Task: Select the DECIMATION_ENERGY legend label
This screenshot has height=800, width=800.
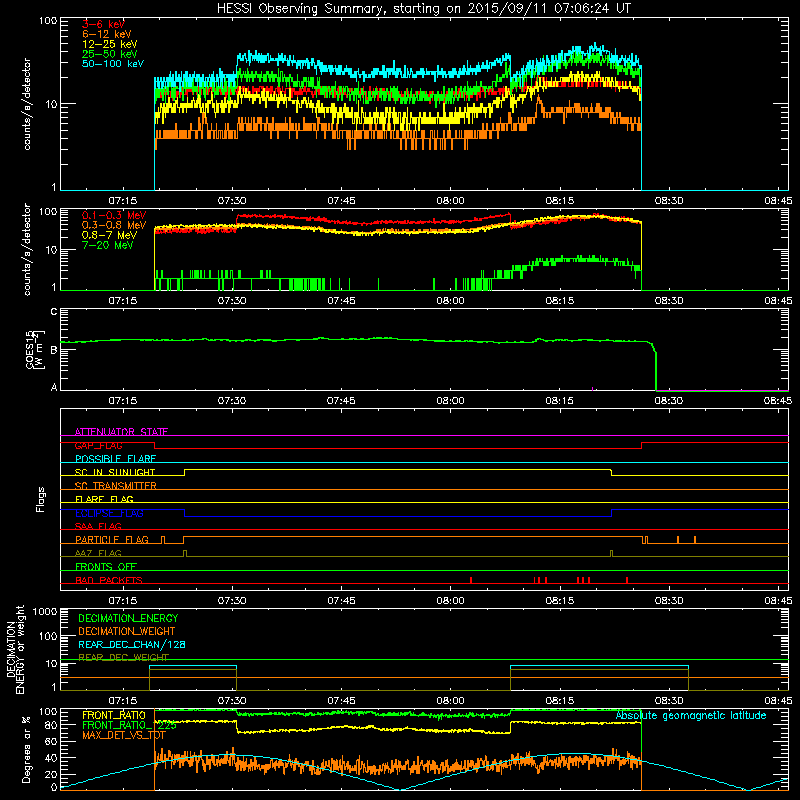Action: coord(128,618)
